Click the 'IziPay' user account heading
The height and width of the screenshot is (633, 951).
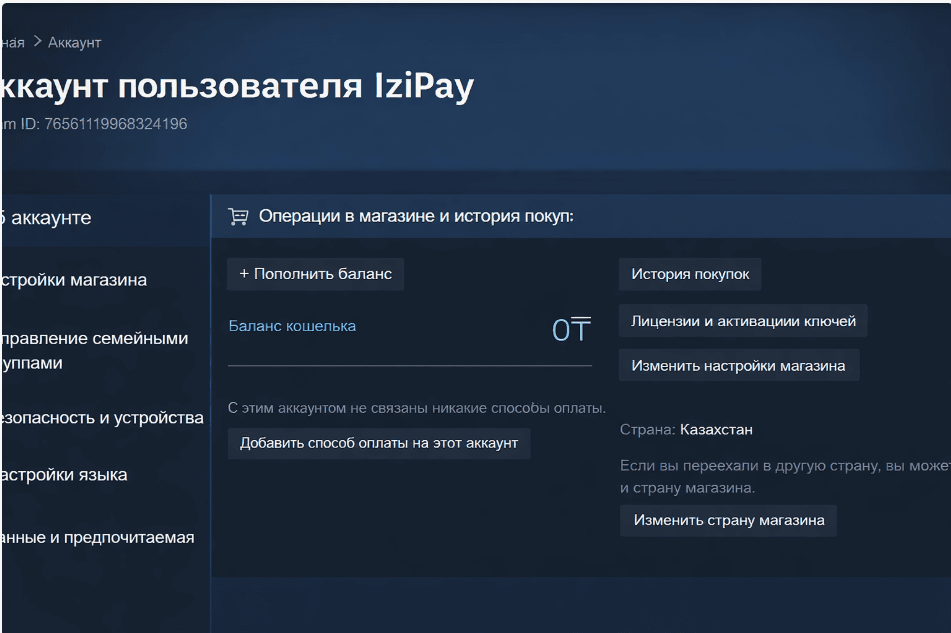point(237,86)
